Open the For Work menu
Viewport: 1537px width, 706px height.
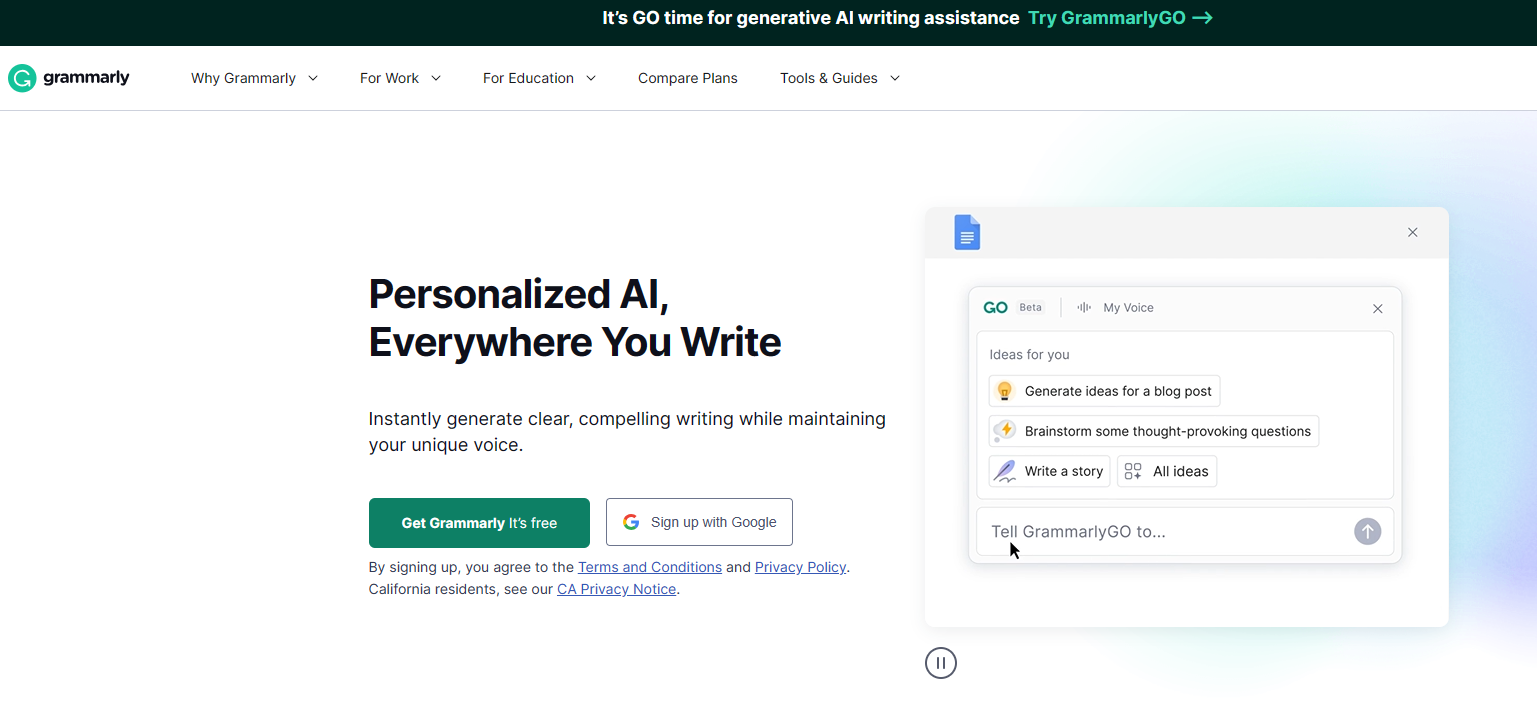(x=400, y=78)
